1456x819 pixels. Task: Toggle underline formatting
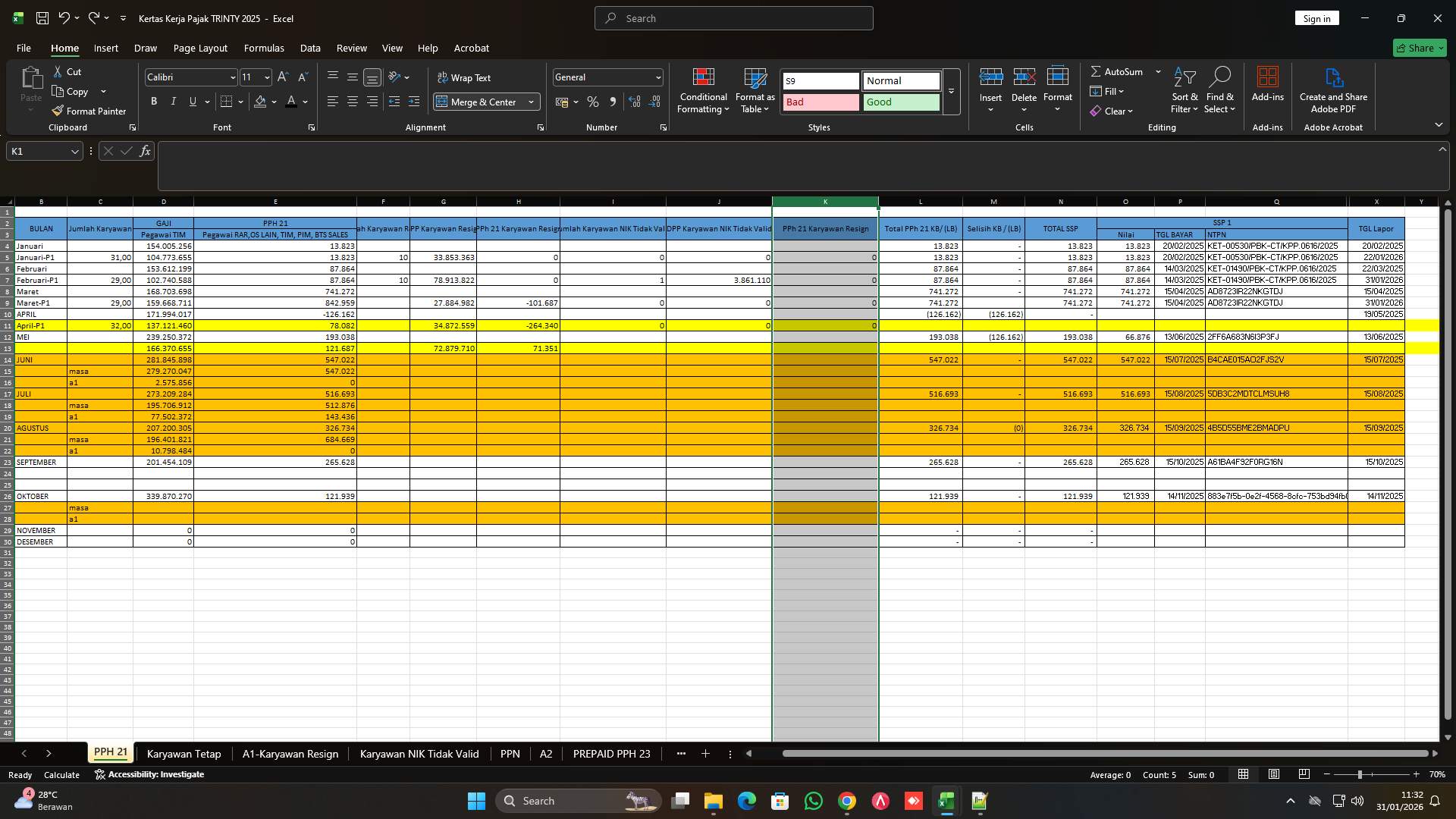pos(192,101)
